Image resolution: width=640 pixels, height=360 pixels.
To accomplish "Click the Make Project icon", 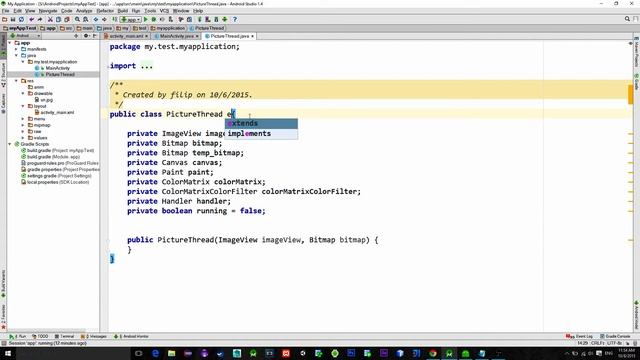I will 115,19.
